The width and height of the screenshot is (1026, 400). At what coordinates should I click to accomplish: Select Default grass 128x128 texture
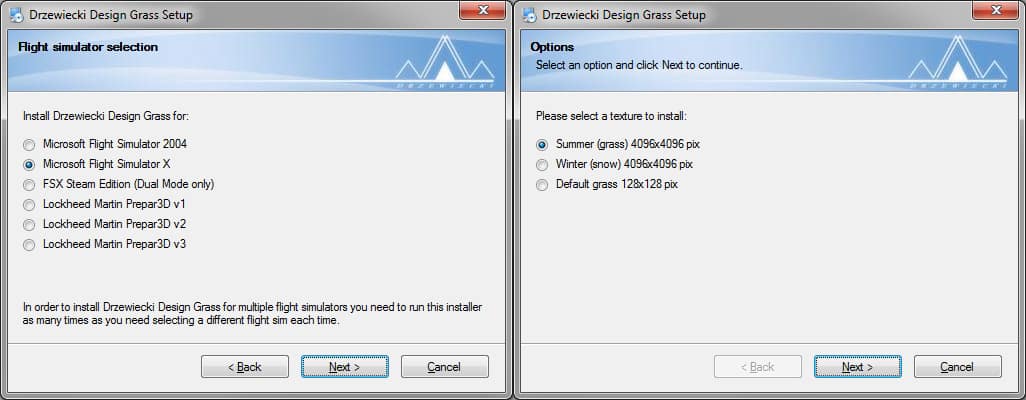tap(542, 185)
